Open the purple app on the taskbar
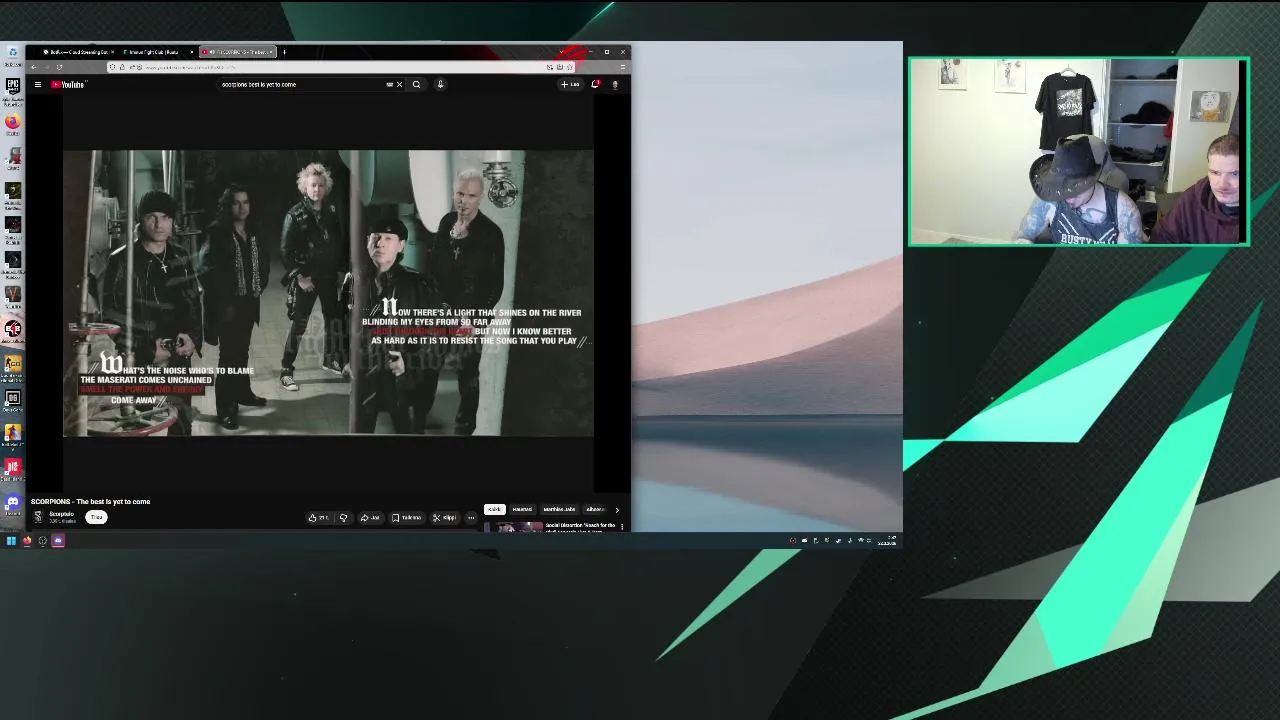The height and width of the screenshot is (720, 1280). coord(58,541)
